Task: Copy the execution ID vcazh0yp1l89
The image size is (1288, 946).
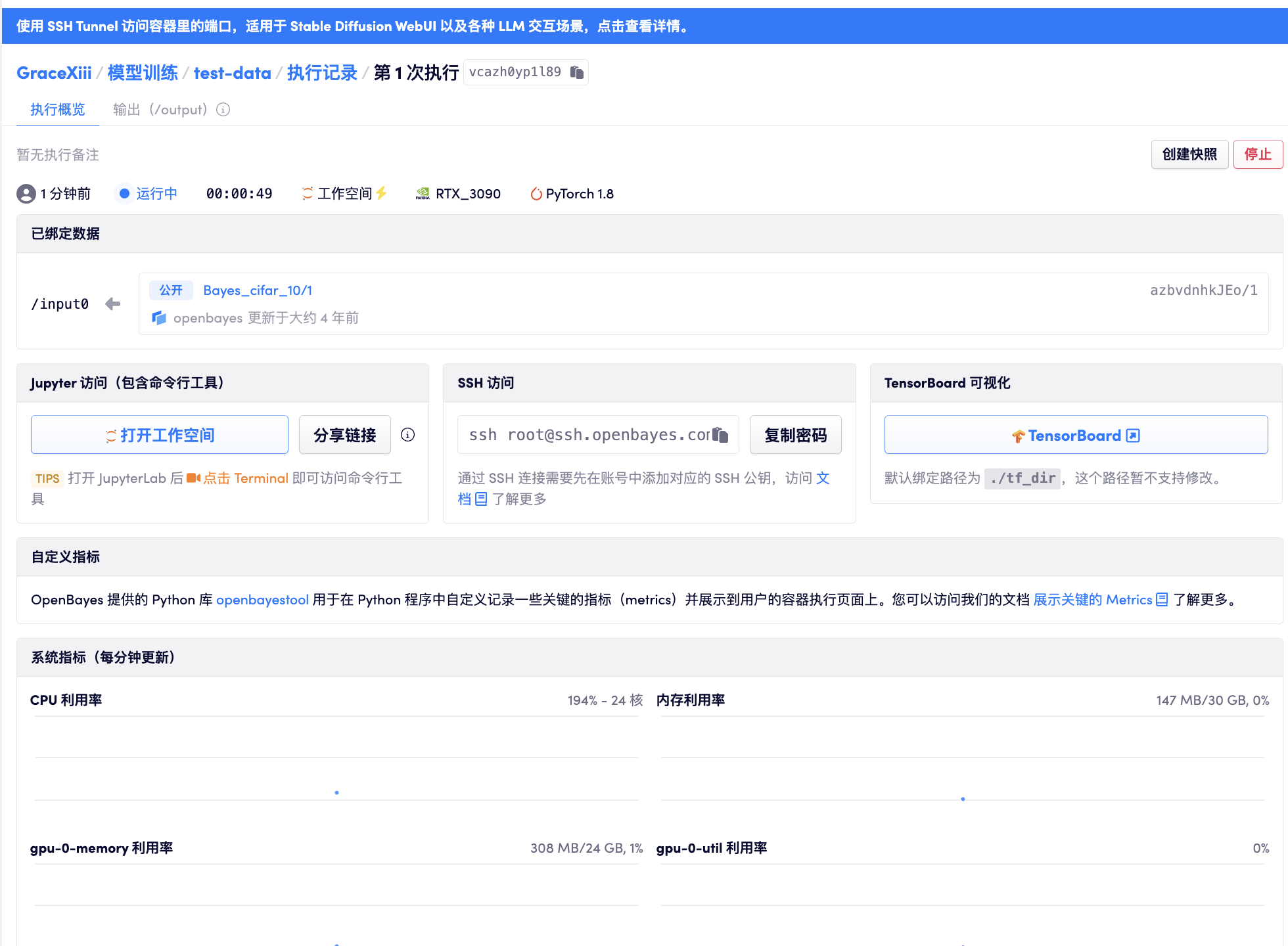Action: 576,72
